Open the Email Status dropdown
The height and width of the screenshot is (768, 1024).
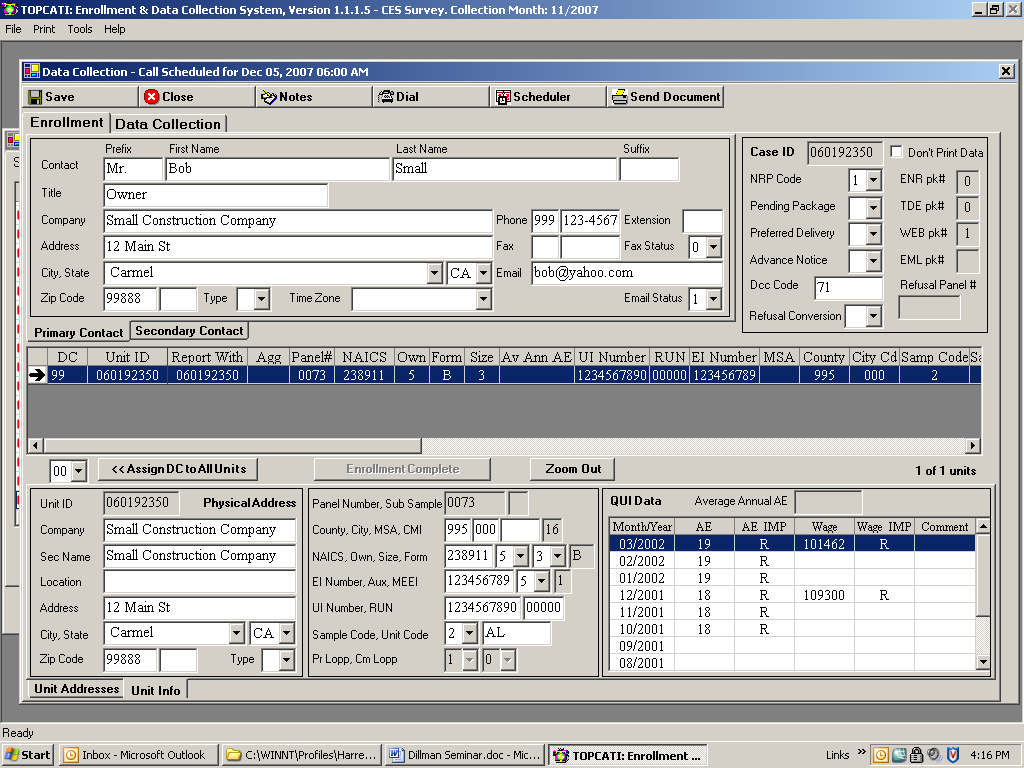pos(713,299)
